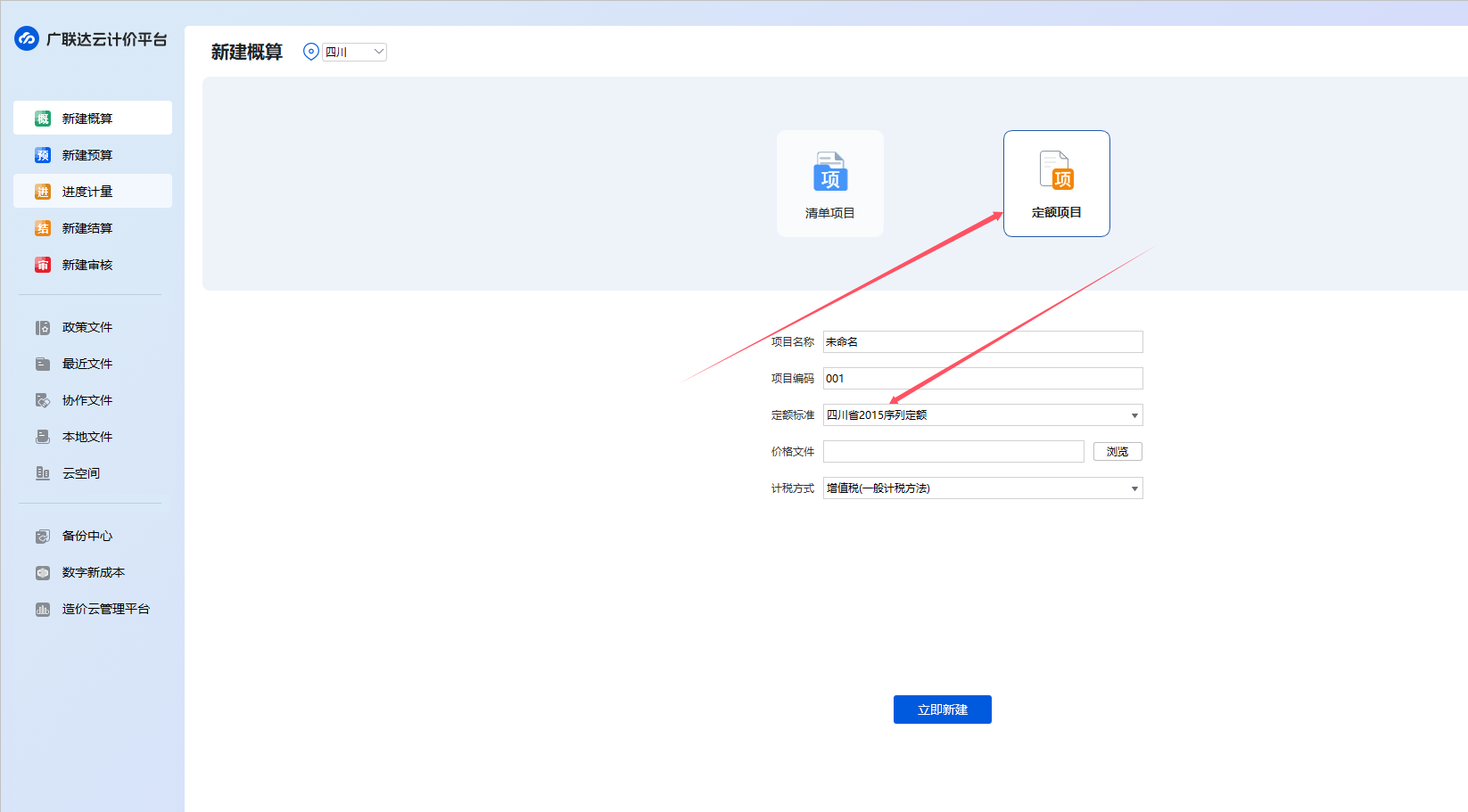Screen dimensions: 1468x812
Task: Go to 进度计量 in the sidebar
Action: [x=93, y=191]
